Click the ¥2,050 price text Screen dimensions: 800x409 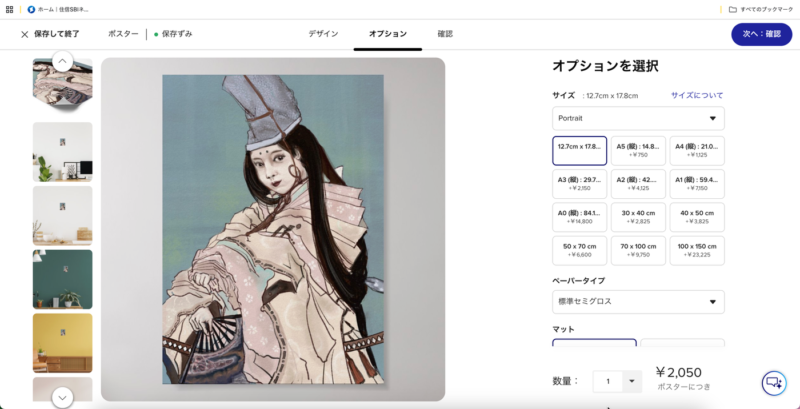click(679, 373)
